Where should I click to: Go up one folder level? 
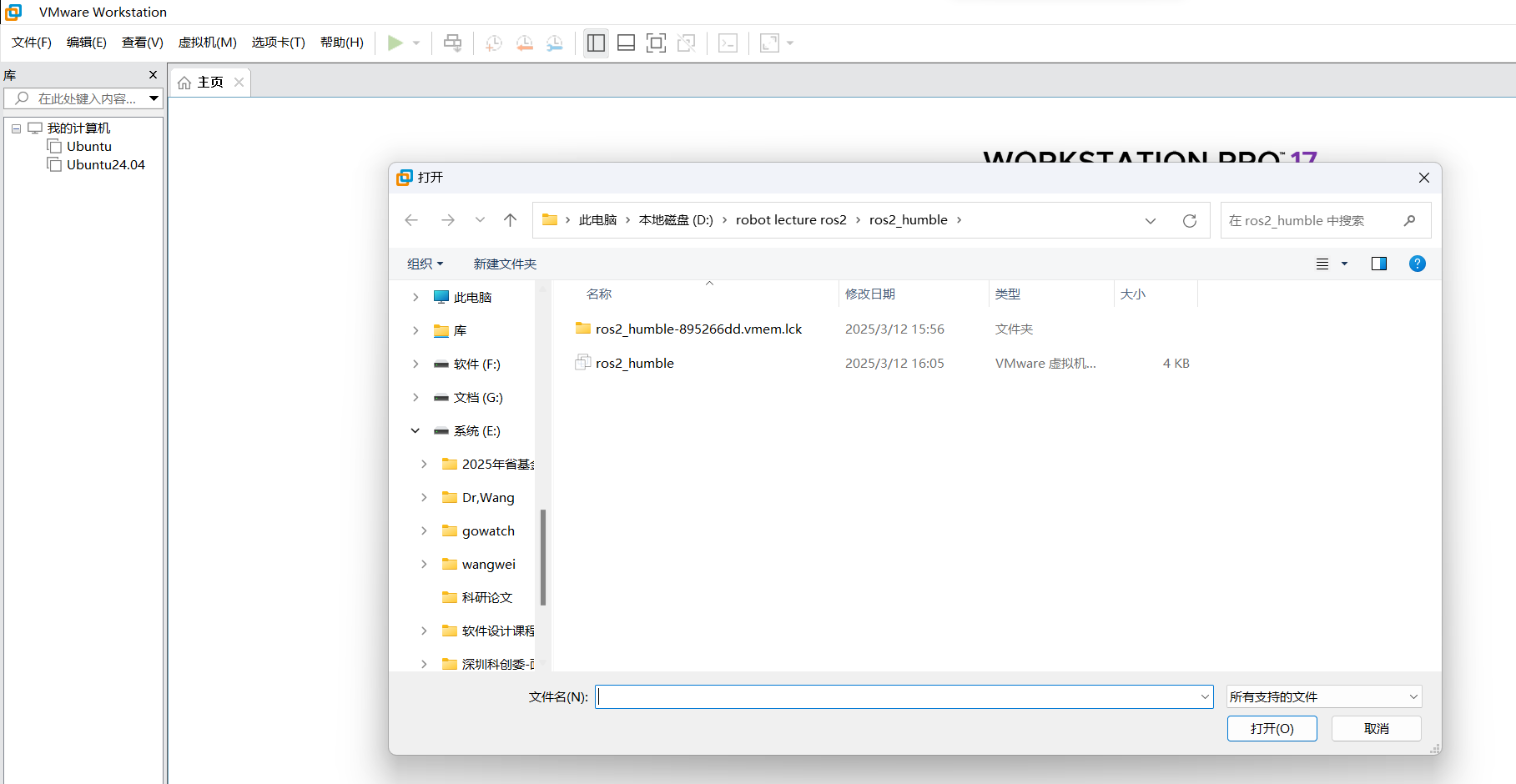click(x=511, y=220)
